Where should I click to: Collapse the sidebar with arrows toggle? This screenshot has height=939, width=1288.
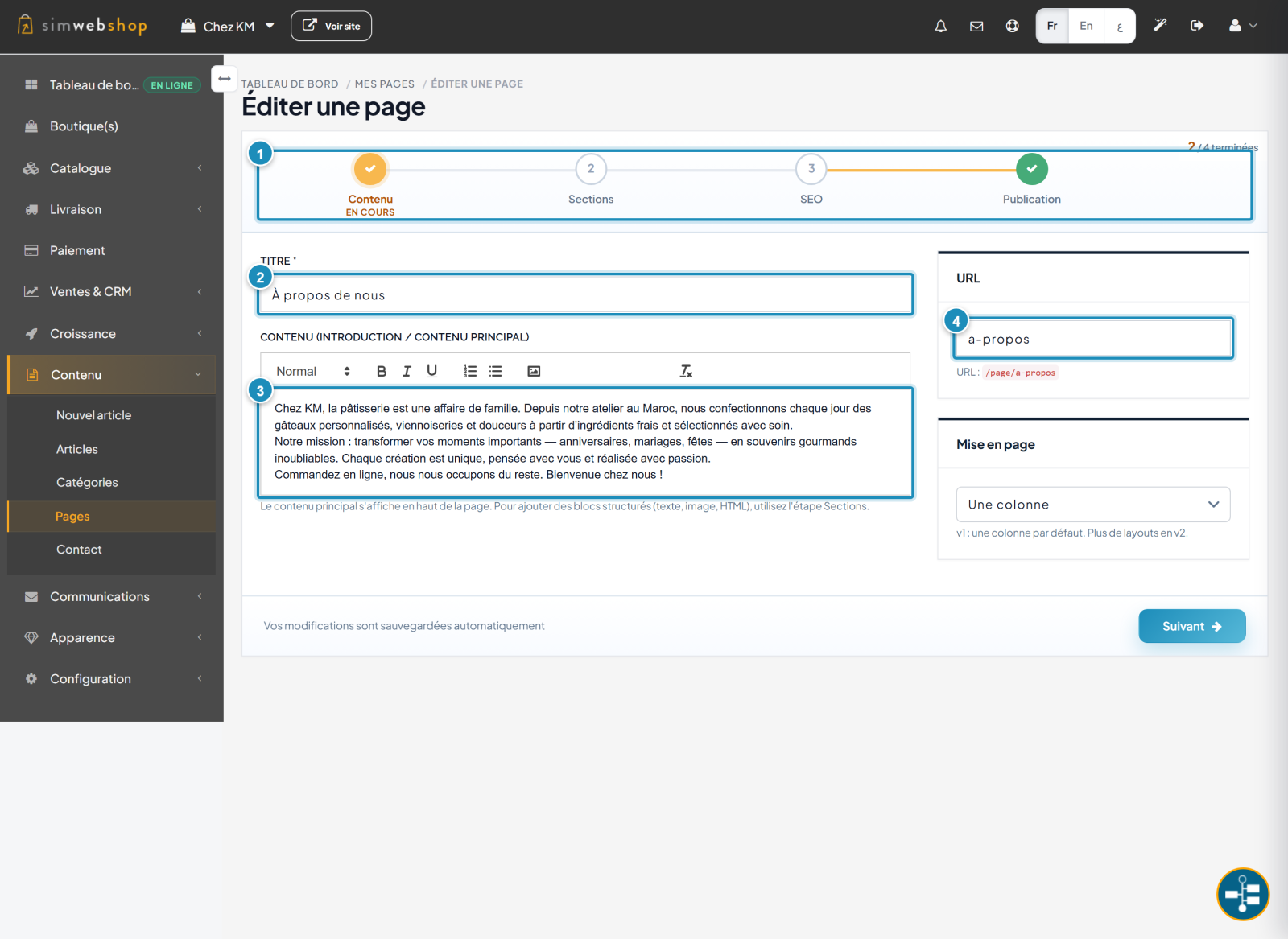click(225, 79)
